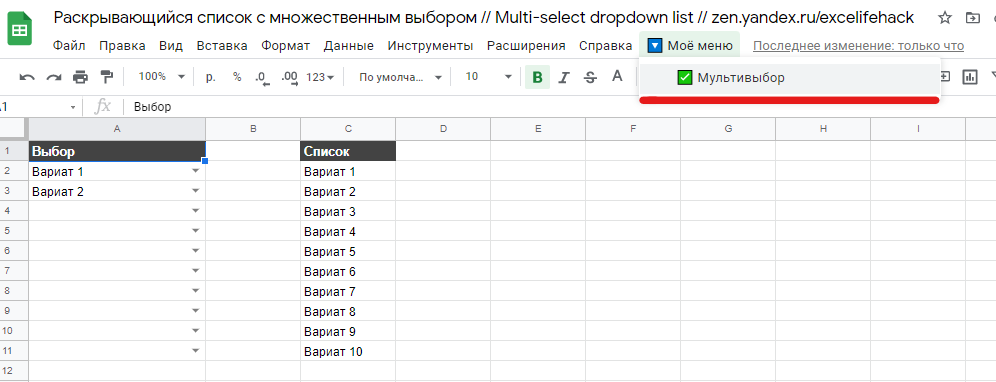Format cell as currency (р.)
The width and height of the screenshot is (996, 382).
[x=211, y=78]
